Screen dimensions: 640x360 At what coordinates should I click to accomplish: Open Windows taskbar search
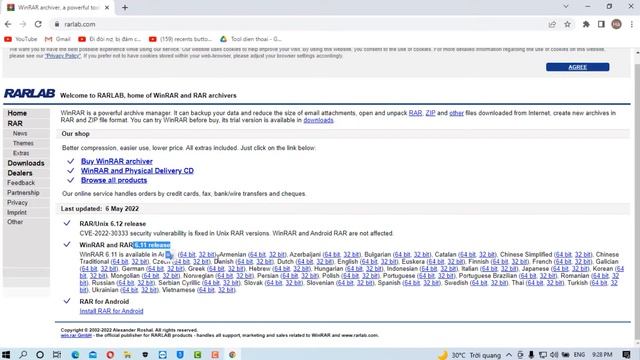(23, 354)
